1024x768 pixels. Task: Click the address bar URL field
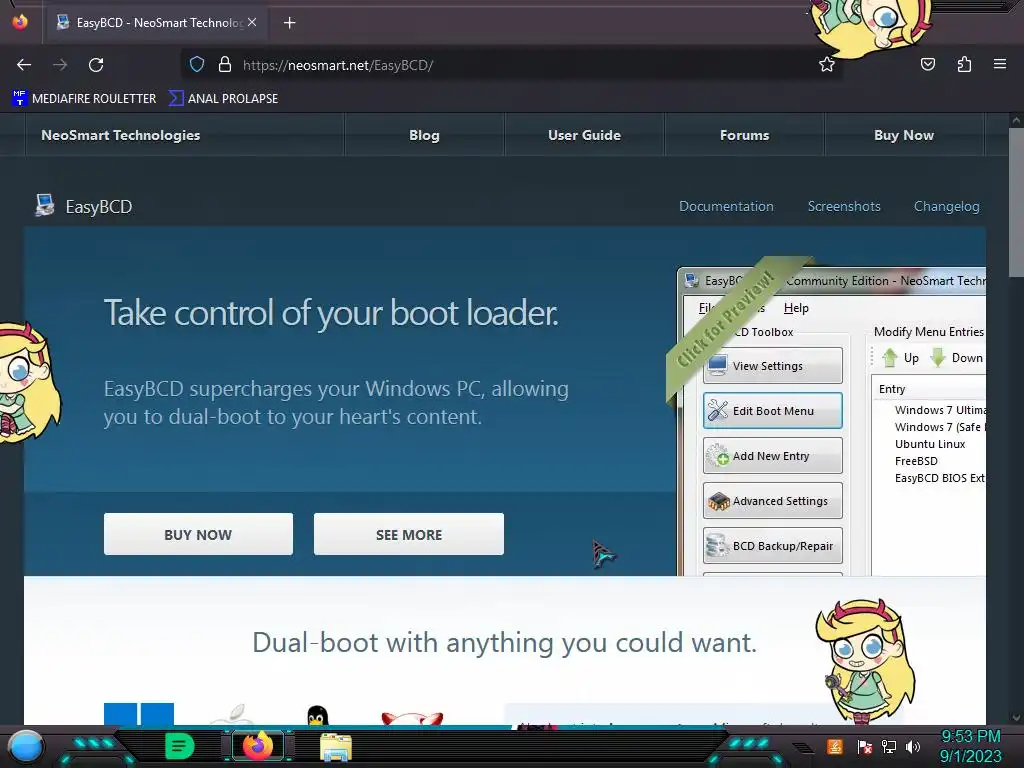pos(509,65)
